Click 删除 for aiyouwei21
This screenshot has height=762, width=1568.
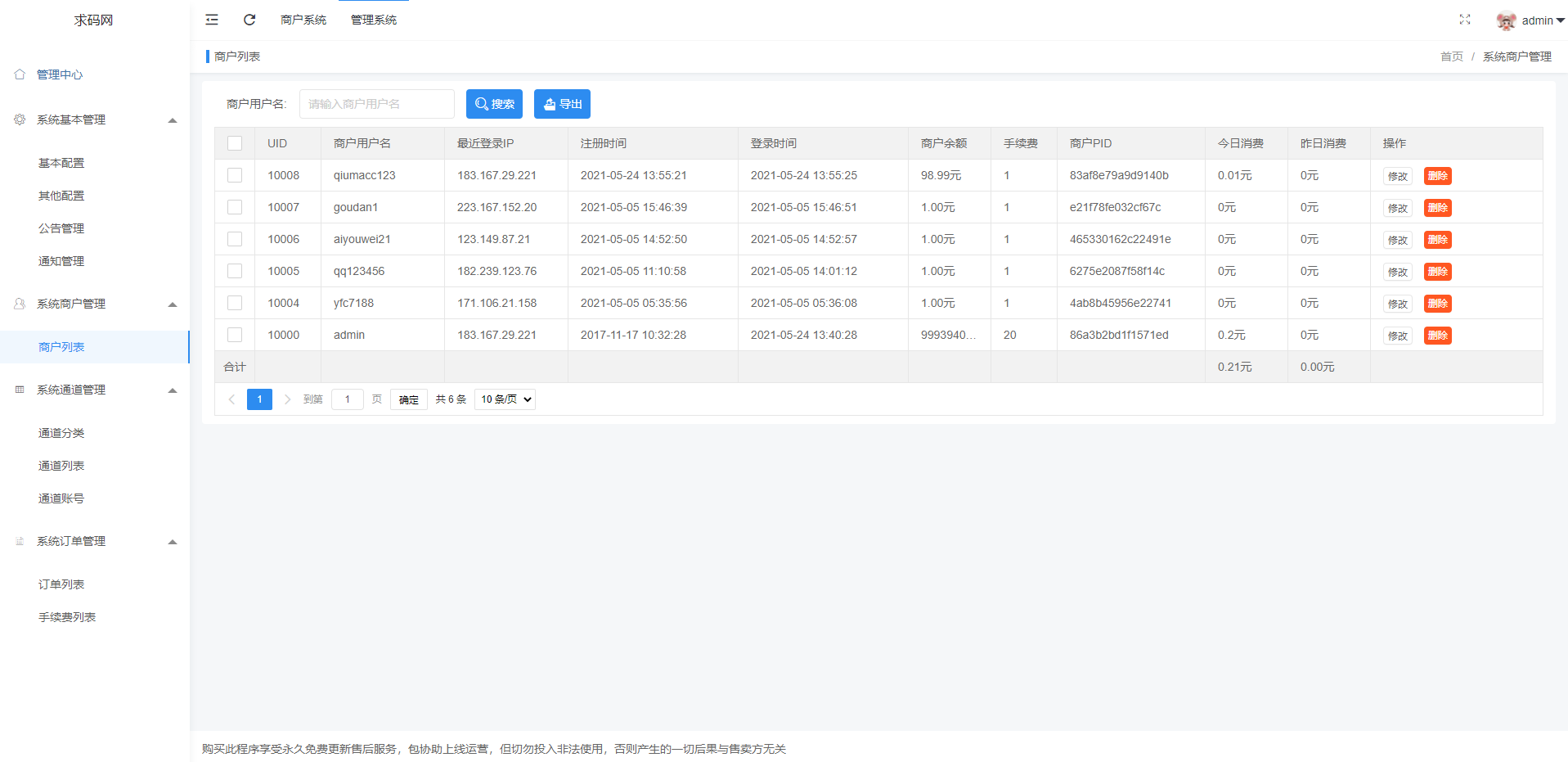coord(1438,240)
